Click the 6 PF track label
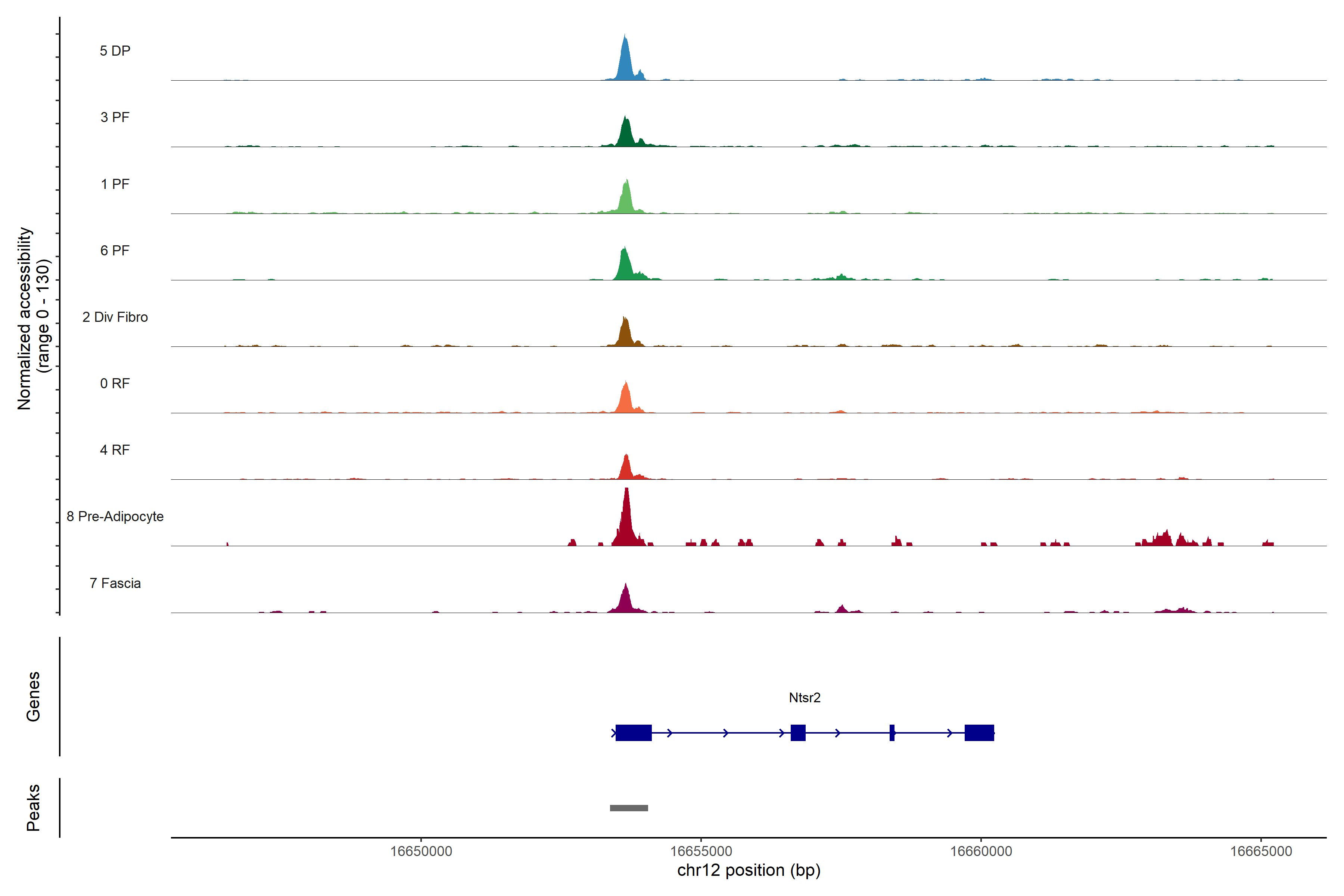1344x896 pixels. click(115, 250)
